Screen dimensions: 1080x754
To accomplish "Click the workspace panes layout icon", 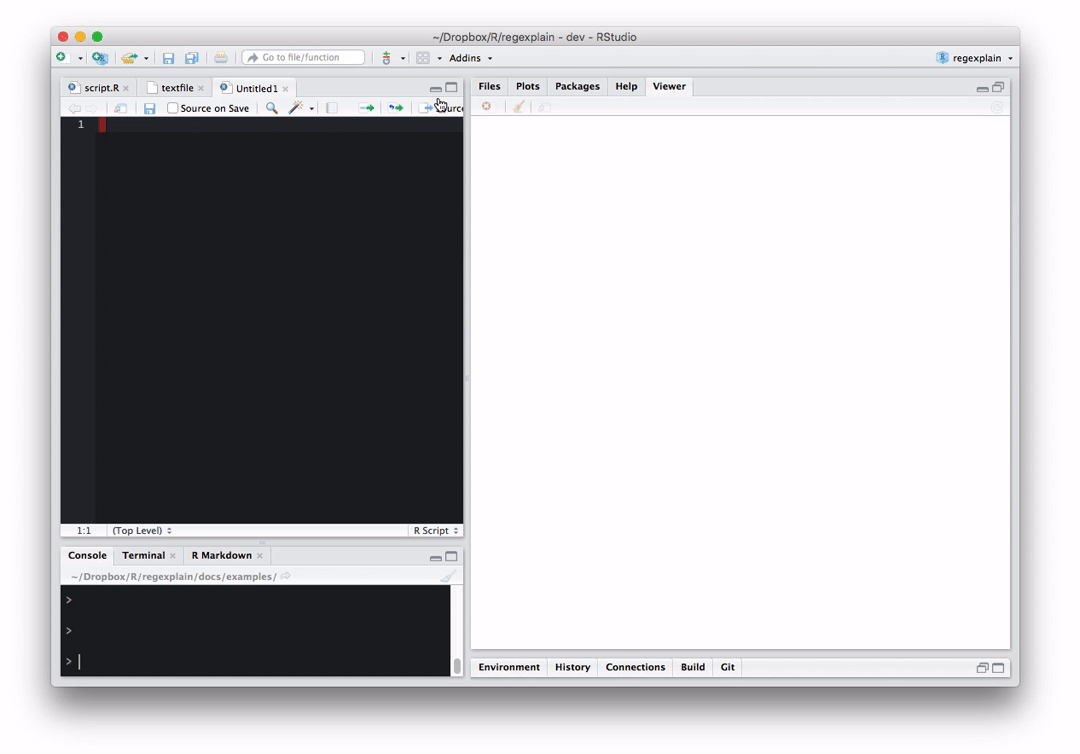I will click(x=423, y=57).
